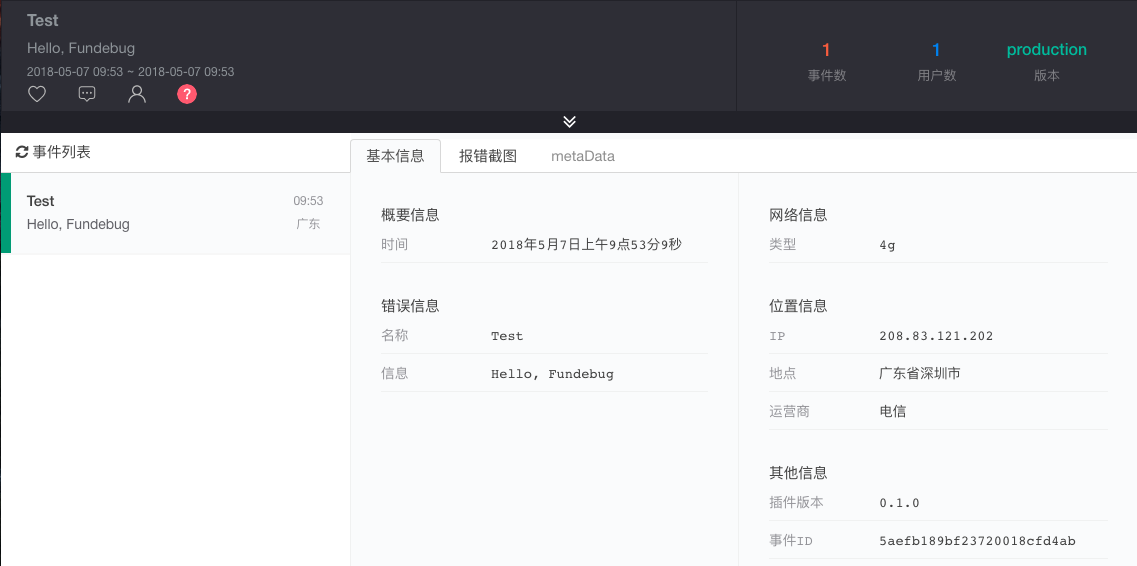Screen dimensions: 1137x566
Task: Switch to the 基本信息 tab
Action: [395, 156]
